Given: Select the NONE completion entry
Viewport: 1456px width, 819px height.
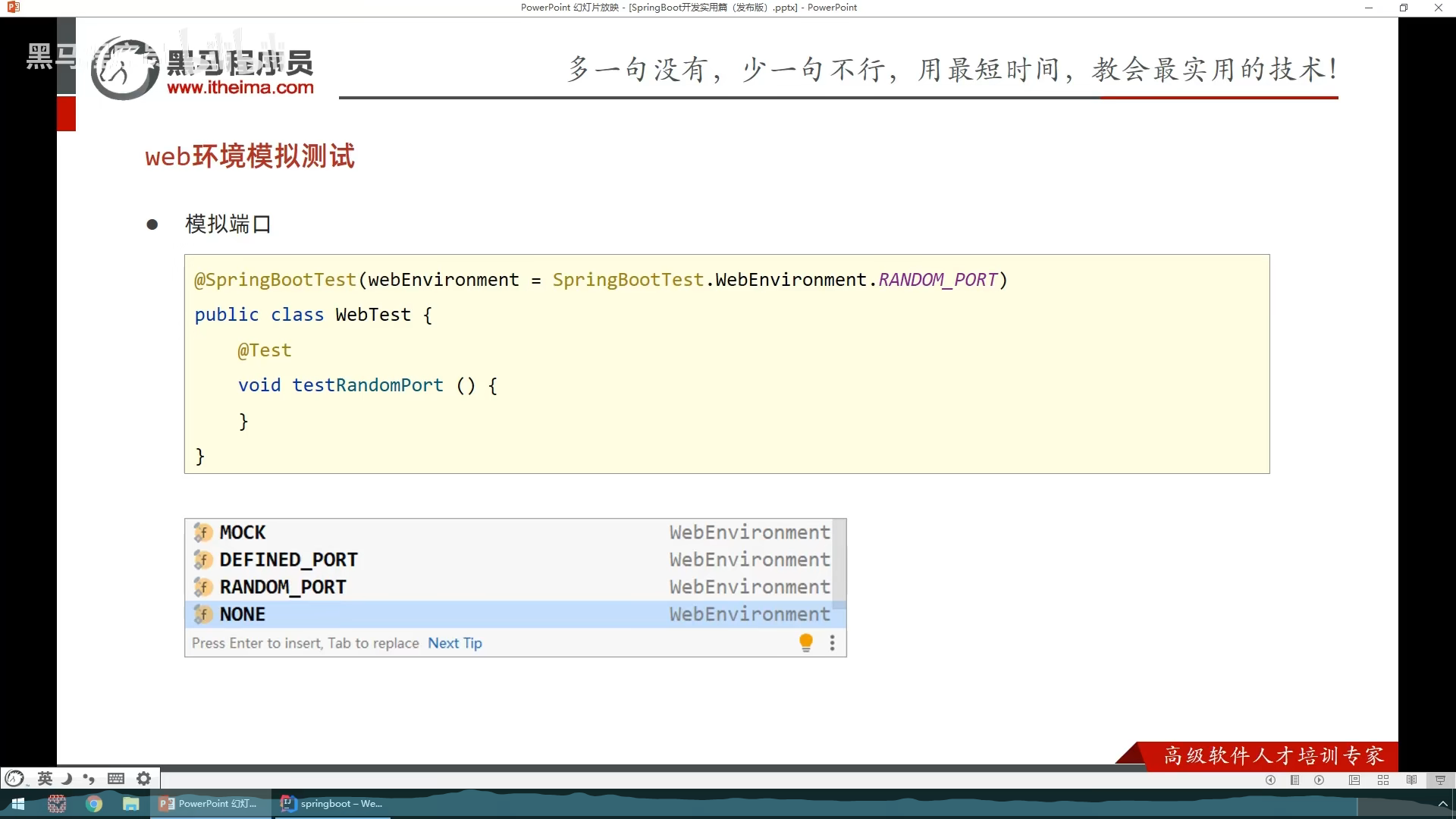Looking at the screenshot, I should tap(243, 614).
